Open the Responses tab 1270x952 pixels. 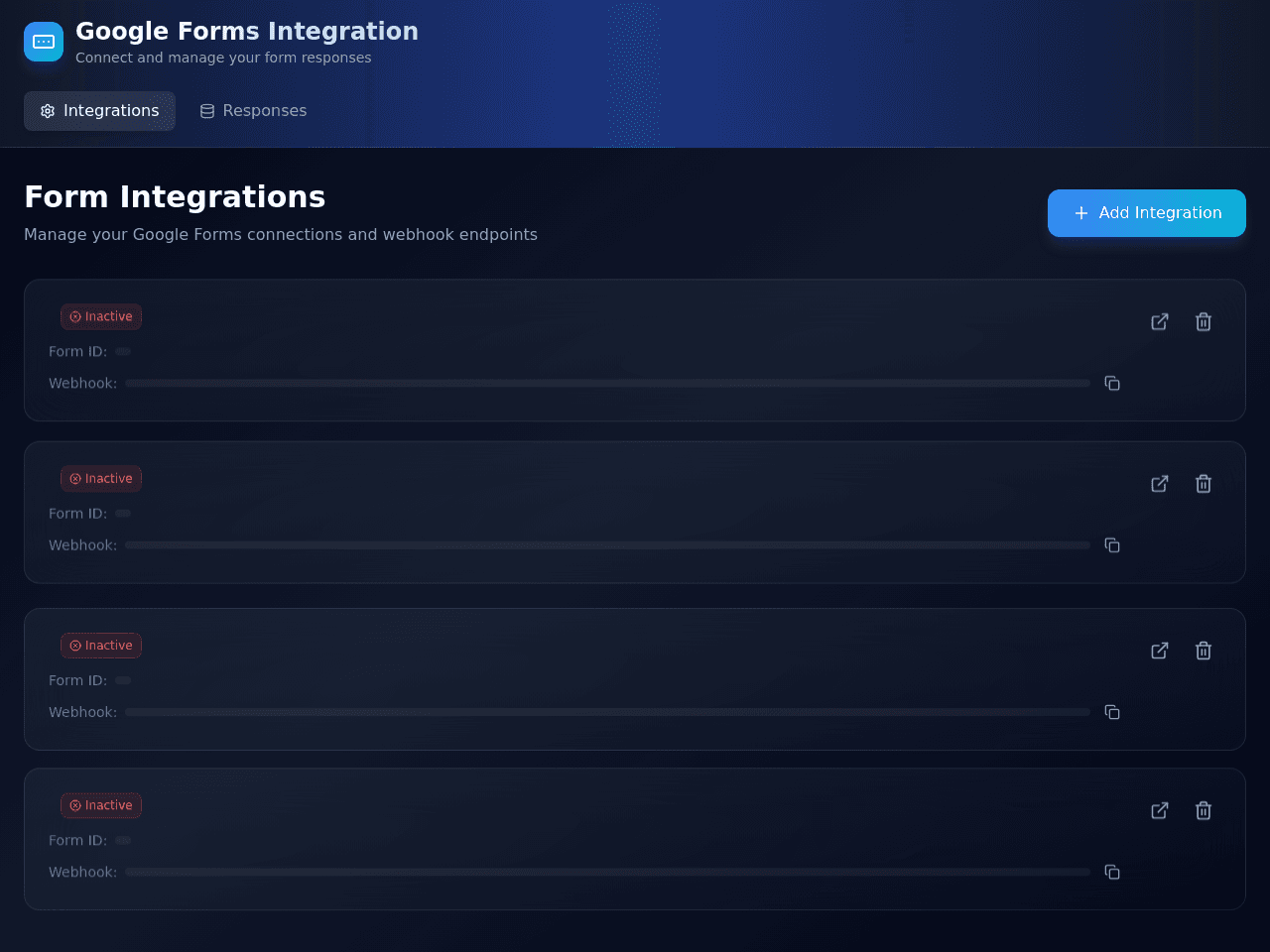point(253,111)
